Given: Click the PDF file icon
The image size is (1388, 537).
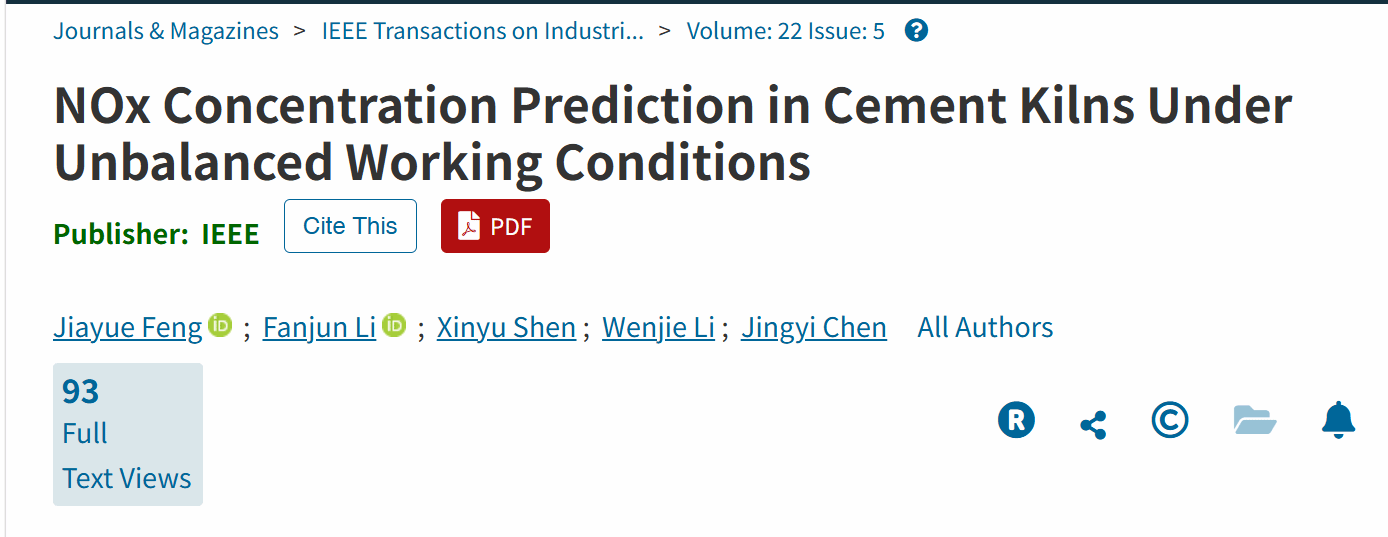Looking at the screenshot, I should [469, 227].
